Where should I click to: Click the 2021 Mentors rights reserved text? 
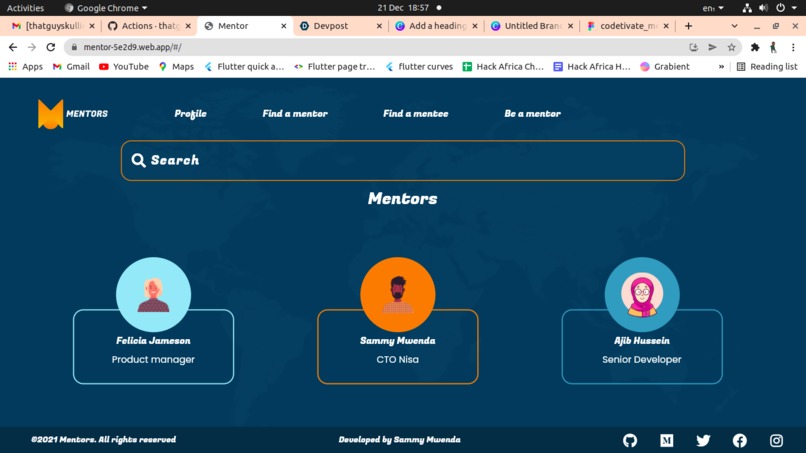pos(103,440)
